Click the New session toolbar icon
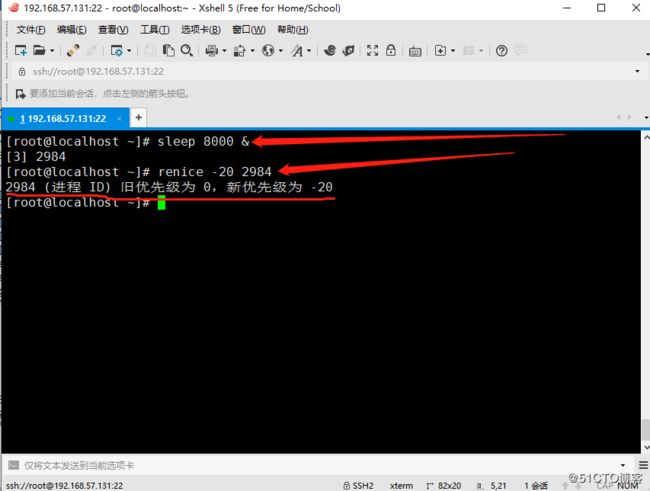650x491 pixels. (x=20, y=51)
